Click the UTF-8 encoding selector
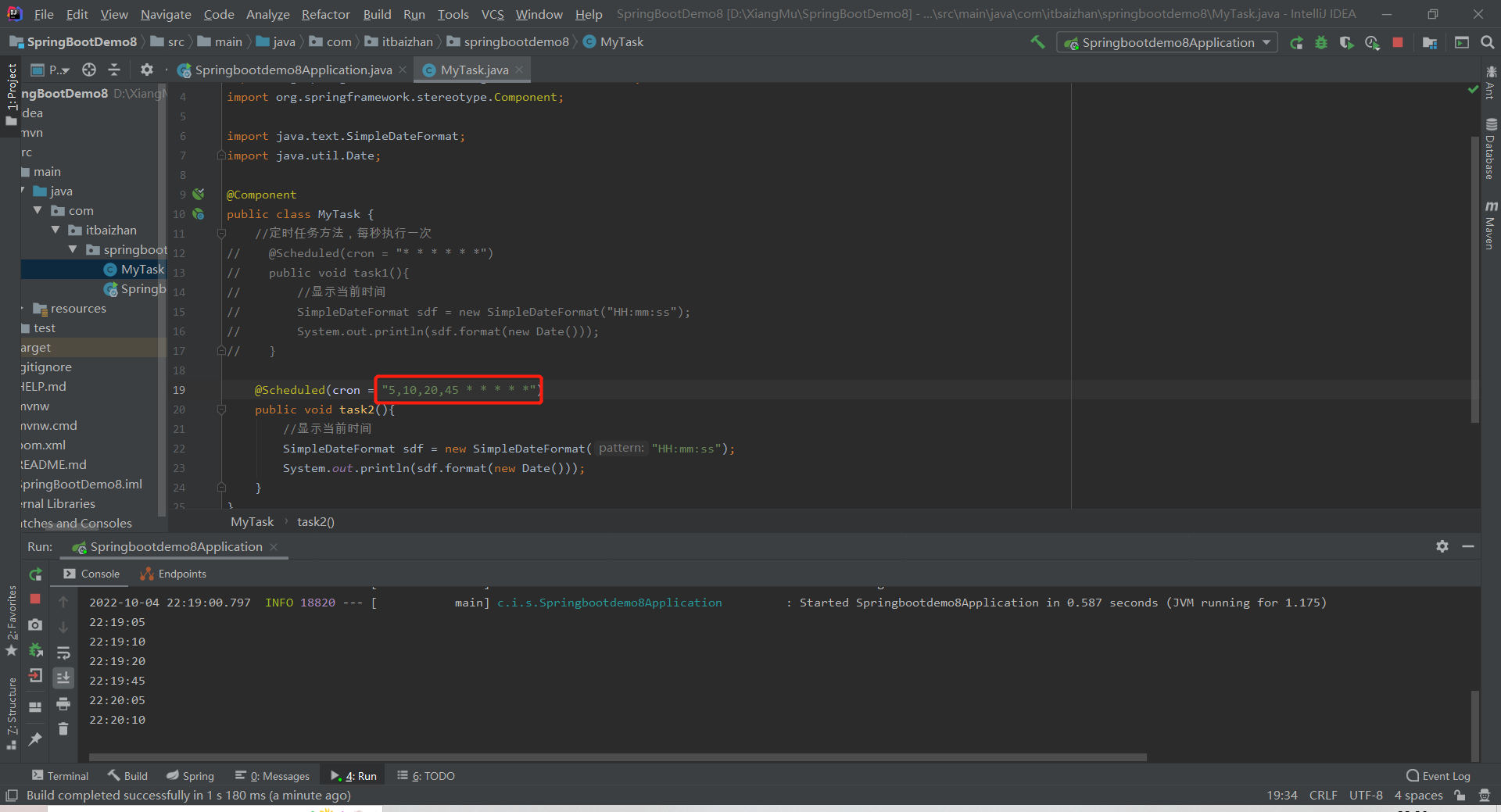Screen dimensions: 1501x812 pos(1366,796)
